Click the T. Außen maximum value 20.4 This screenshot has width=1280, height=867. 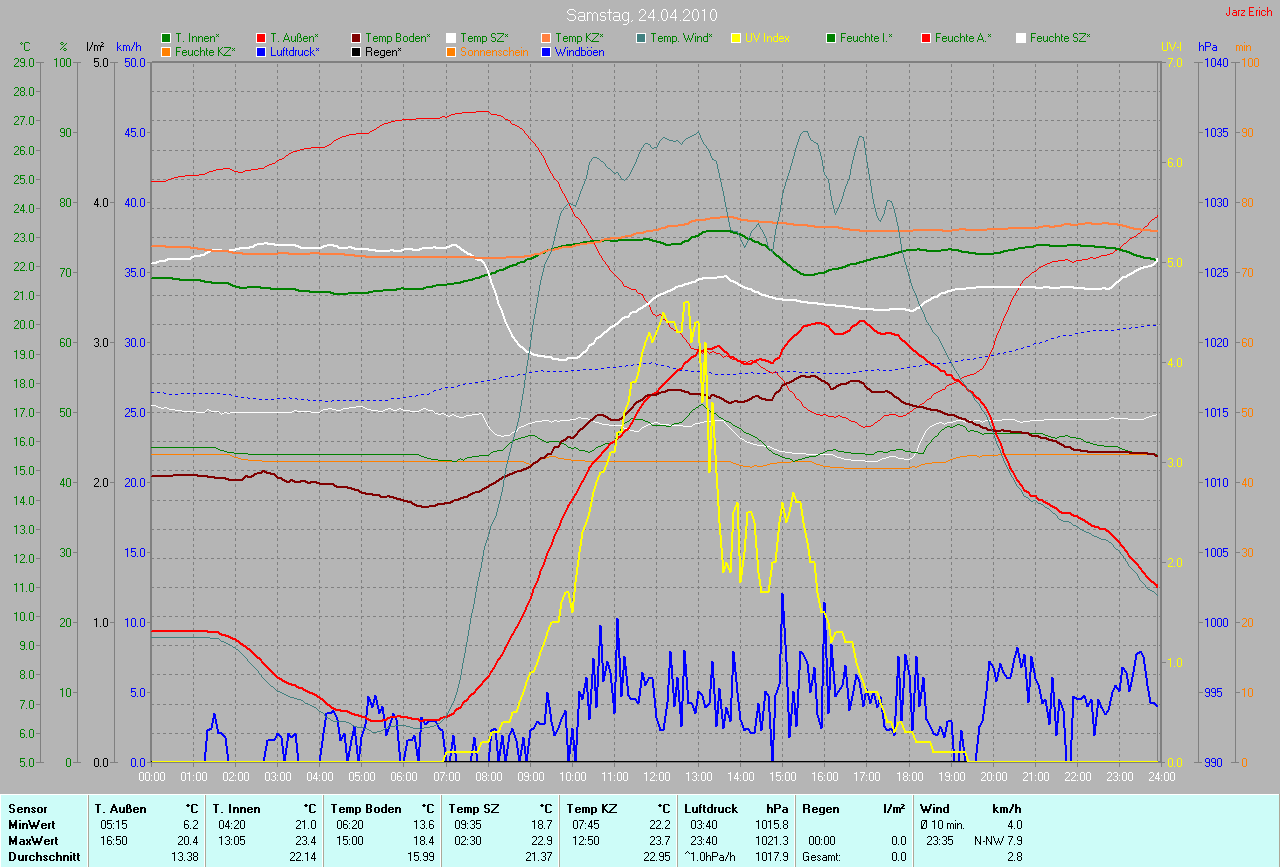coord(188,840)
